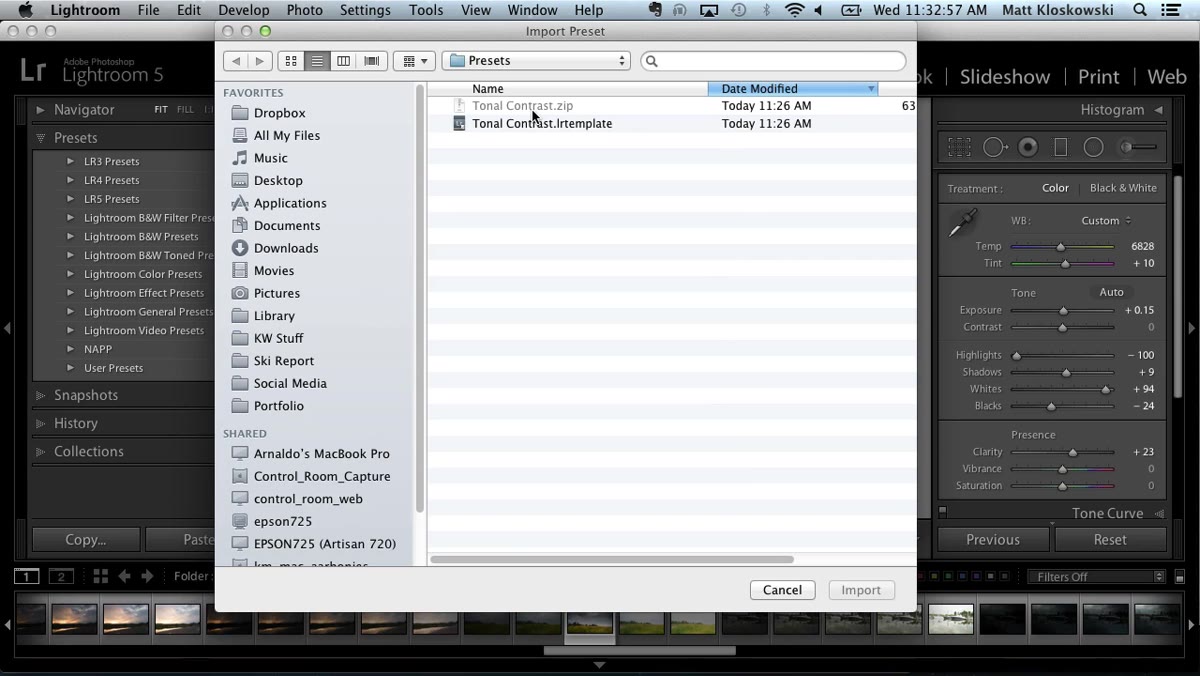Click the Tonal Contrast.lrtemplate file icon
Screen dimensions: 1200x676
pos(459,124)
